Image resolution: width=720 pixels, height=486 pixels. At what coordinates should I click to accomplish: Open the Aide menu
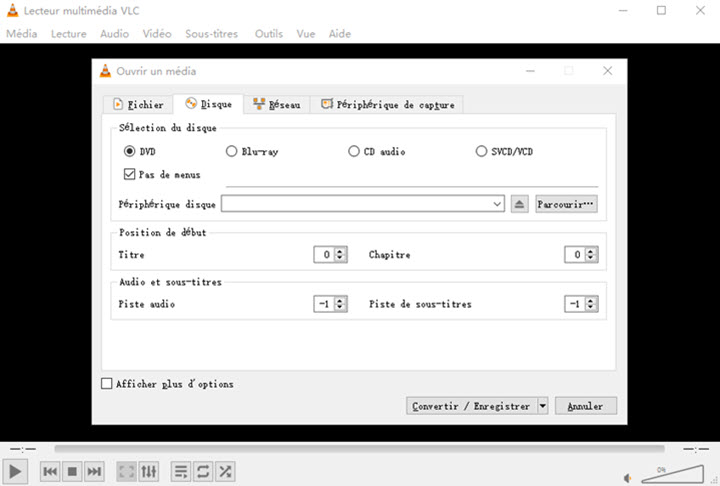[x=340, y=34]
